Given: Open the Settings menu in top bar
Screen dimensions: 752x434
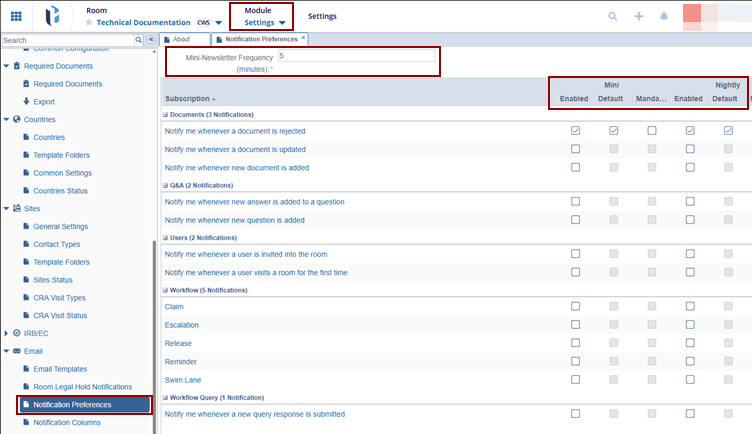Looking at the screenshot, I should pyautogui.click(x=322, y=16).
